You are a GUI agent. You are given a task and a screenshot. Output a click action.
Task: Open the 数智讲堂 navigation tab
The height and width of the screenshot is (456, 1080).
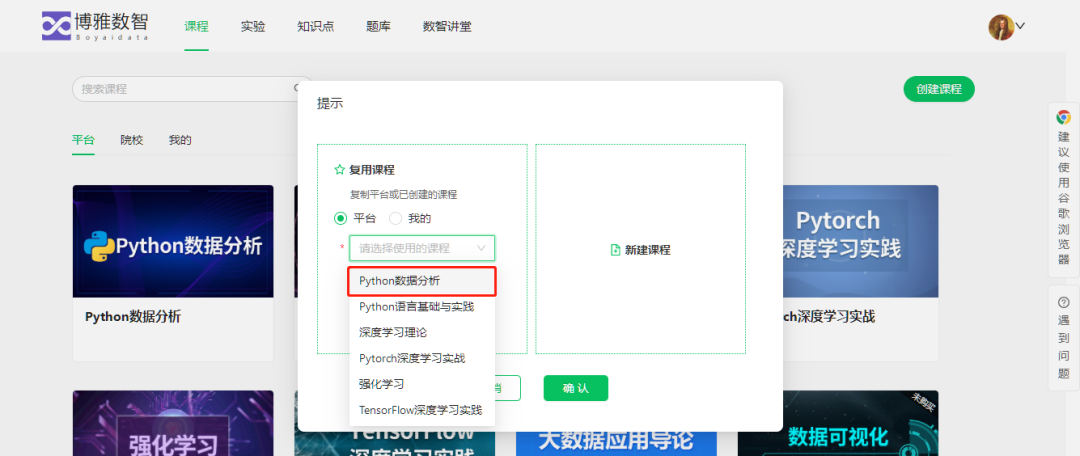click(447, 27)
